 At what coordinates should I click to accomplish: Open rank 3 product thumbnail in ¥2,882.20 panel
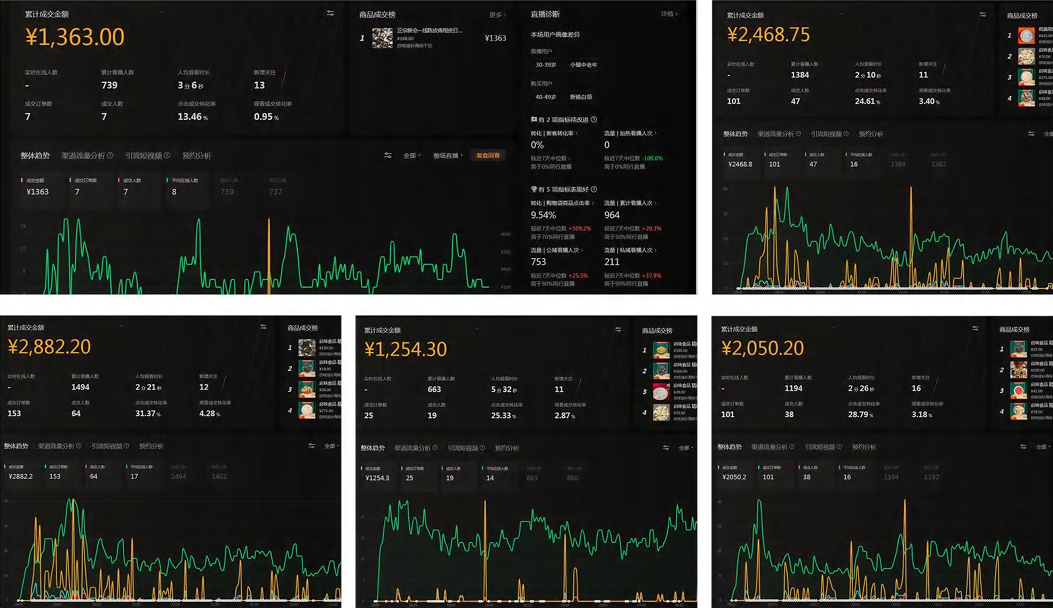tap(307, 389)
